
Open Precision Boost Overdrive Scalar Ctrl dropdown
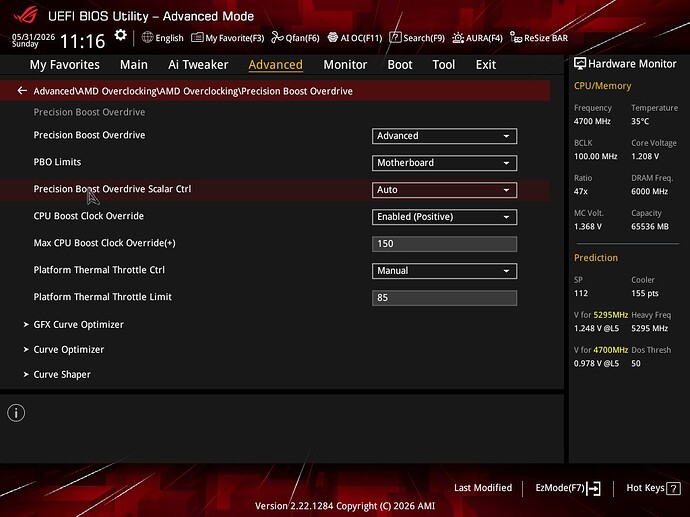[x=444, y=190]
